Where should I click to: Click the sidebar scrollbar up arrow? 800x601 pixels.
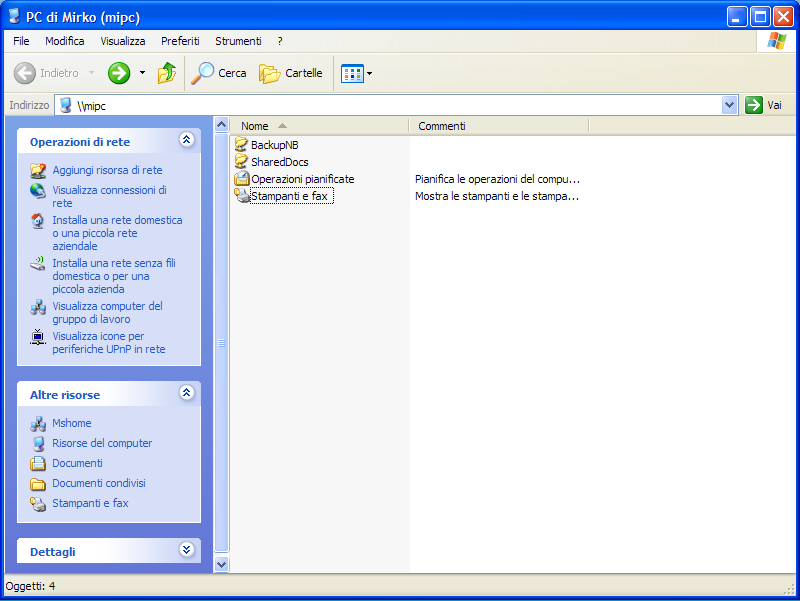(x=221, y=124)
